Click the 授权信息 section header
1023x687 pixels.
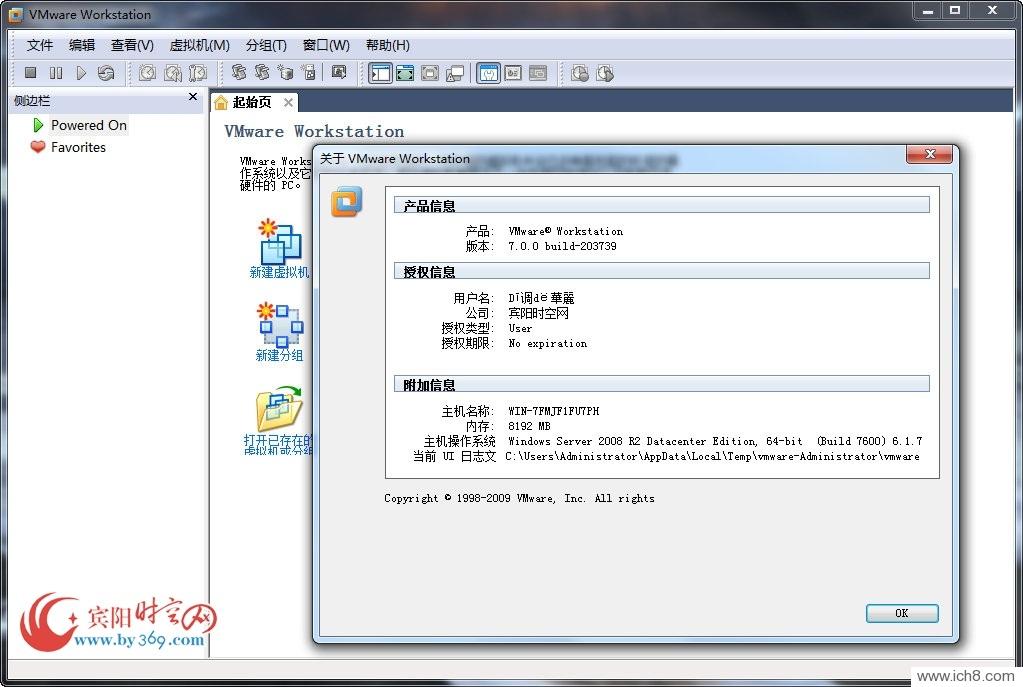tap(662, 271)
